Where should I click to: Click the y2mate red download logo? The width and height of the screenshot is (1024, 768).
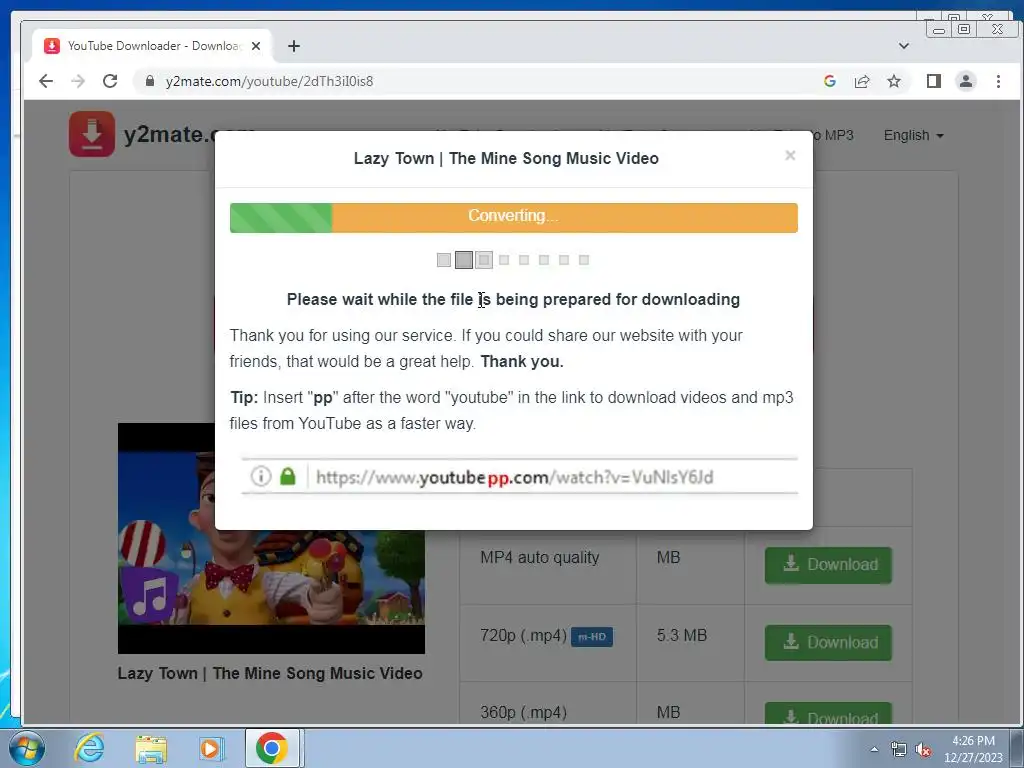(91, 134)
